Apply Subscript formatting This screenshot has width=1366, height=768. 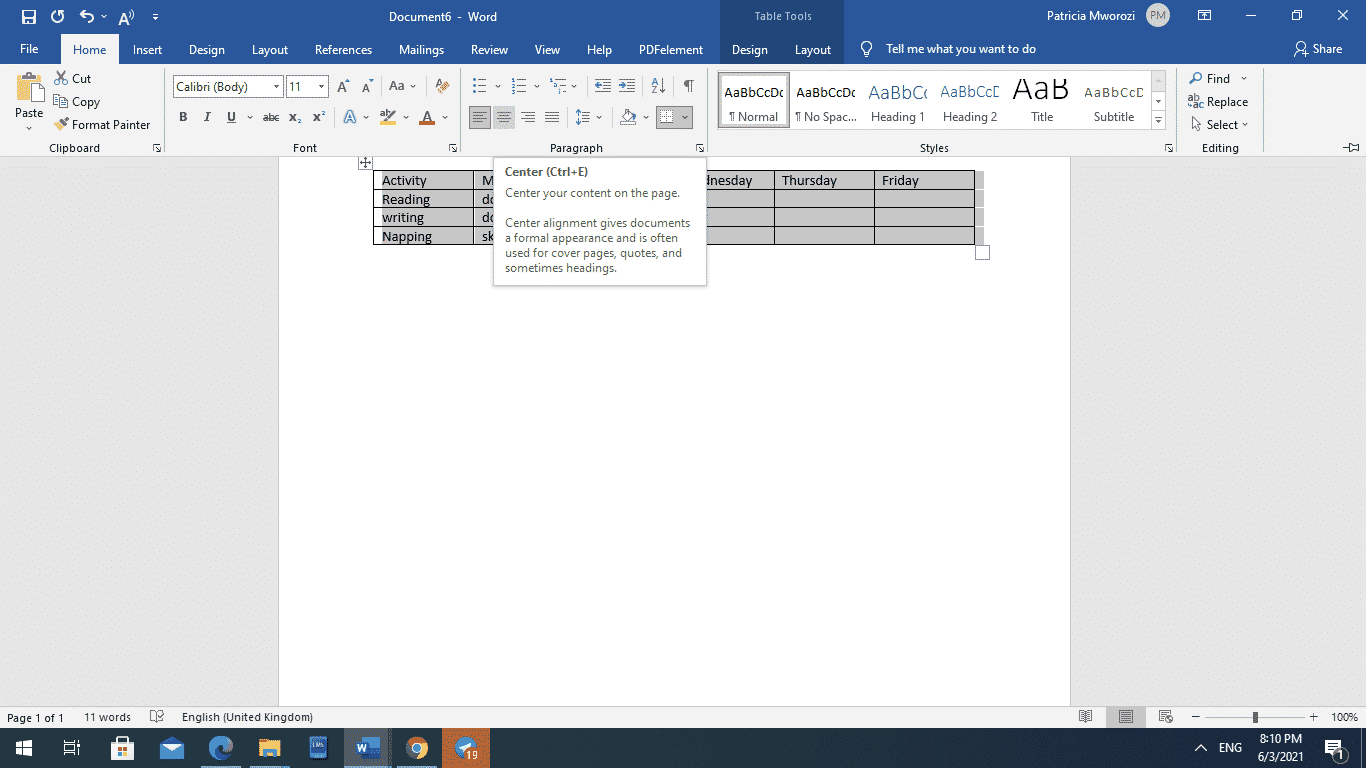pyautogui.click(x=294, y=117)
